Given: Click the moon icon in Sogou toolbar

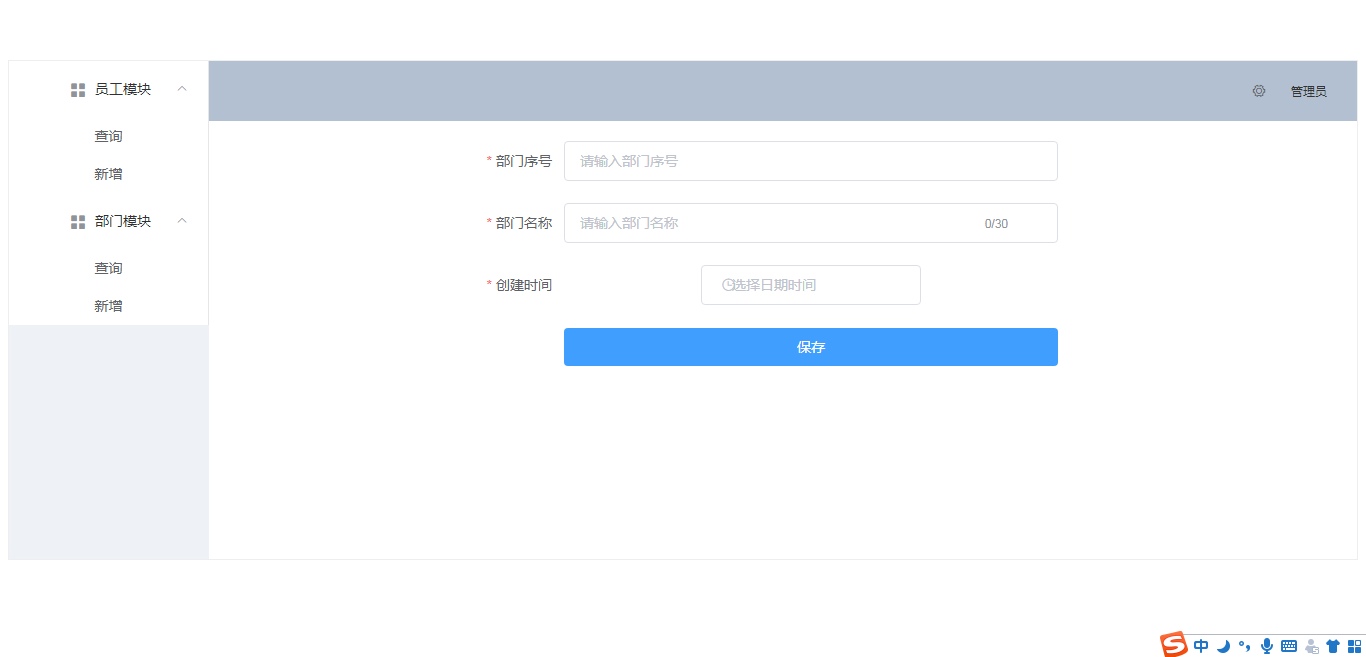Looking at the screenshot, I should (x=1223, y=646).
